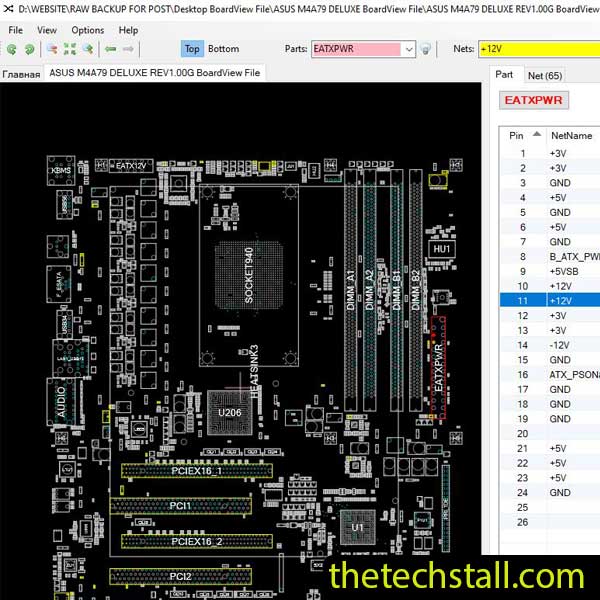
Task: Click the PCI2 slot on board
Action: coord(181,576)
